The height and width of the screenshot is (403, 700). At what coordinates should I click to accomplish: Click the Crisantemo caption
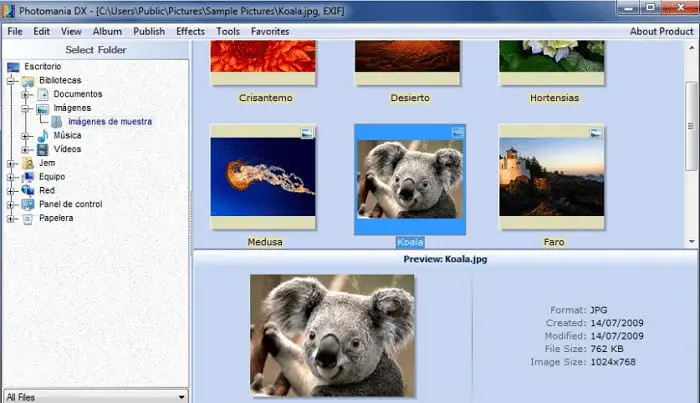tap(266, 98)
